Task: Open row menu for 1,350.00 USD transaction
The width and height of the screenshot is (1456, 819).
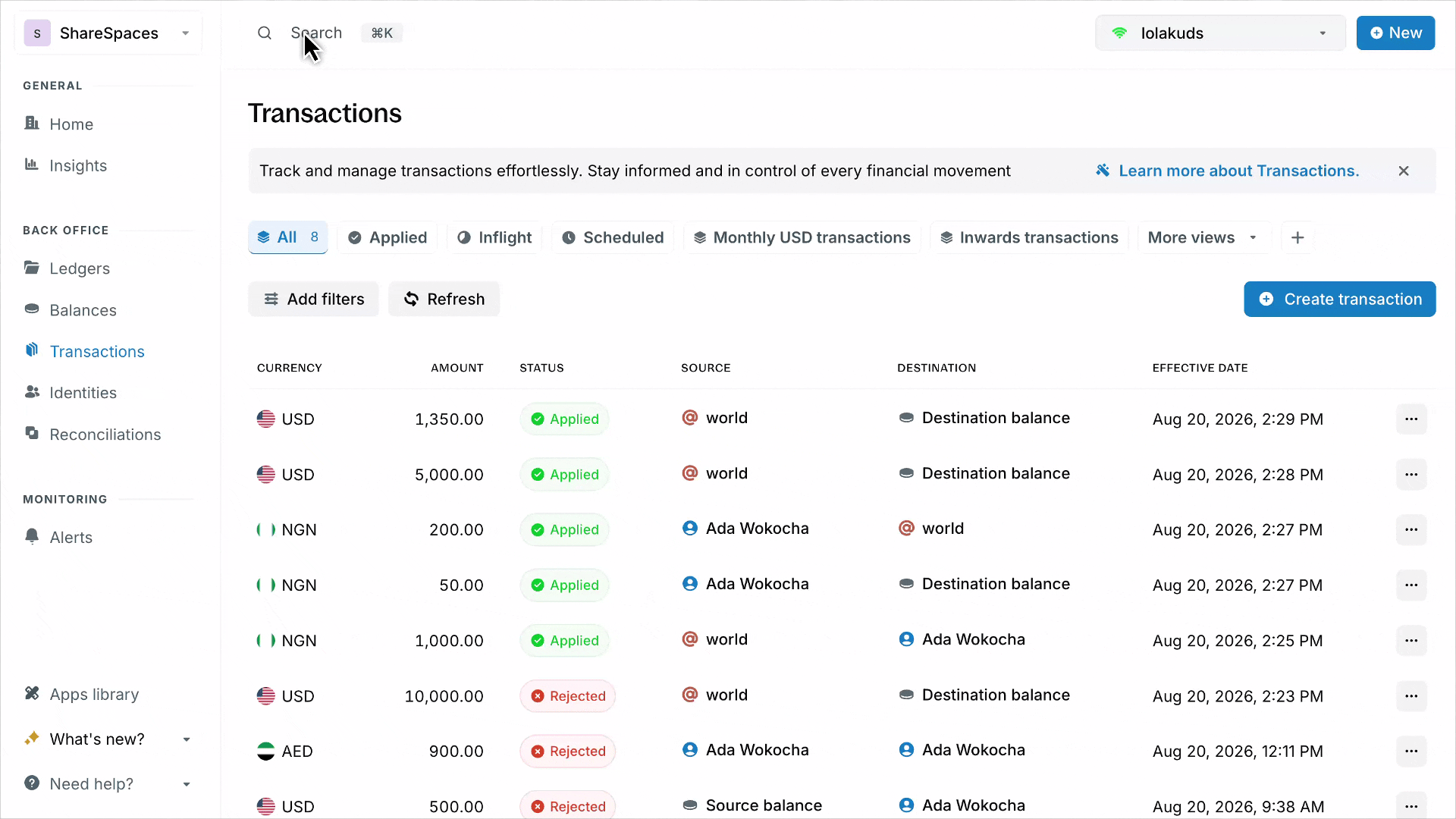Action: pos(1411,419)
